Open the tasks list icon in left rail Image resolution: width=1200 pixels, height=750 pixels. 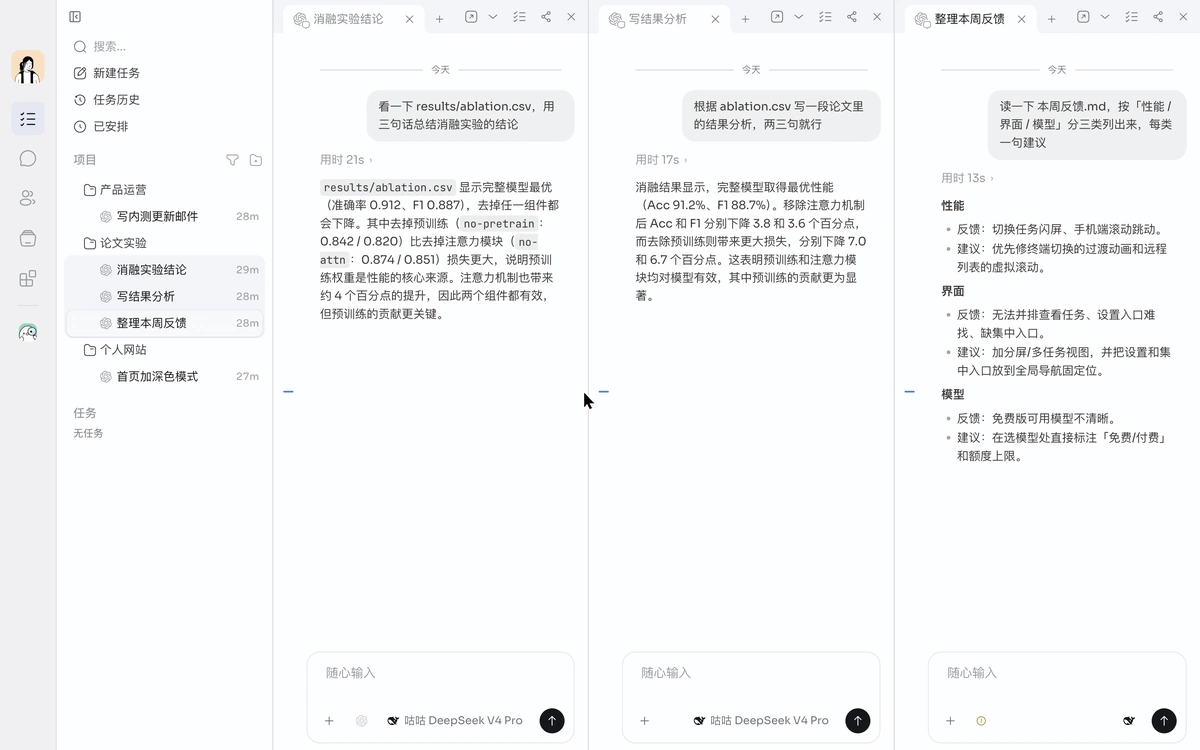click(x=28, y=119)
